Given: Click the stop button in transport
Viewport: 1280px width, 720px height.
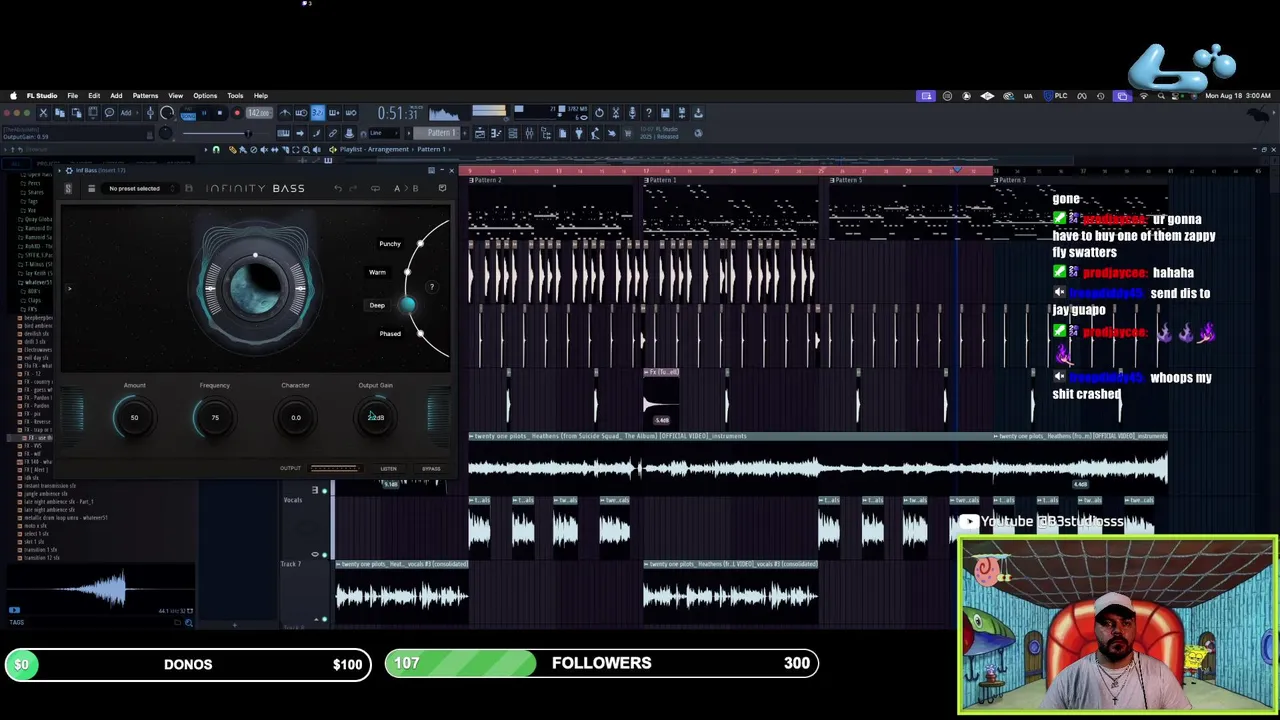Looking at the screenshot, I should 220,112.
